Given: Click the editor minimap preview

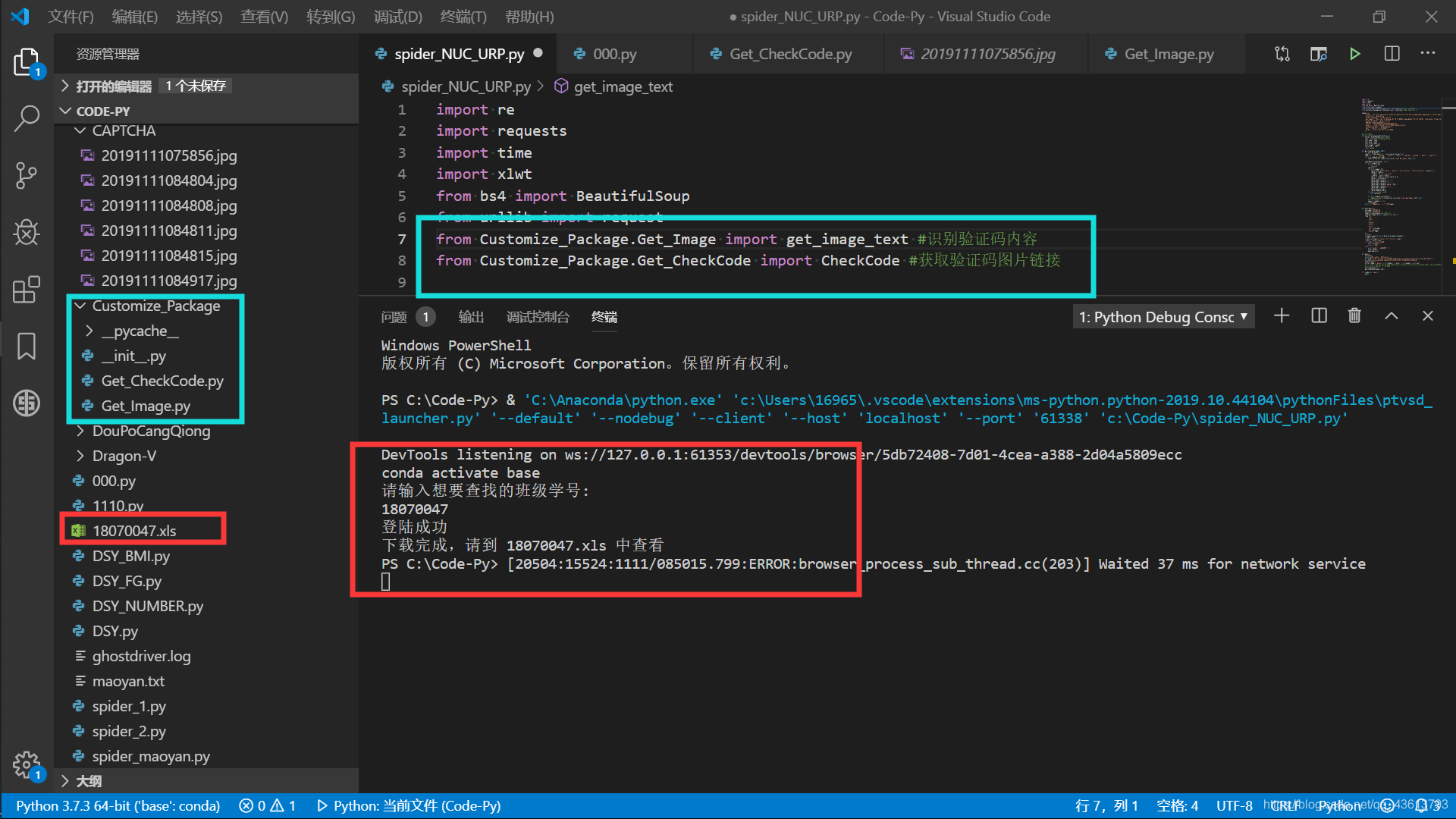Looking at the screenshot, I should pyautogui.click(x=1400, y=186).
